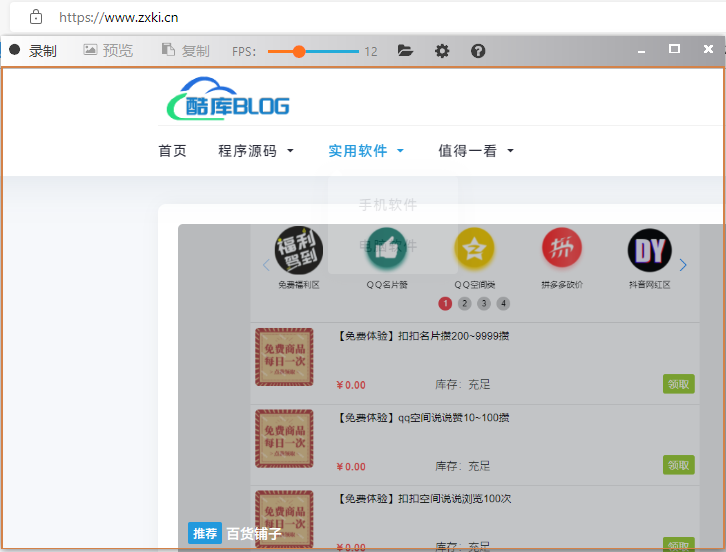Screen dimensions: 726x552
Task: Click the right carousel arrow
Action: [683, 265]
